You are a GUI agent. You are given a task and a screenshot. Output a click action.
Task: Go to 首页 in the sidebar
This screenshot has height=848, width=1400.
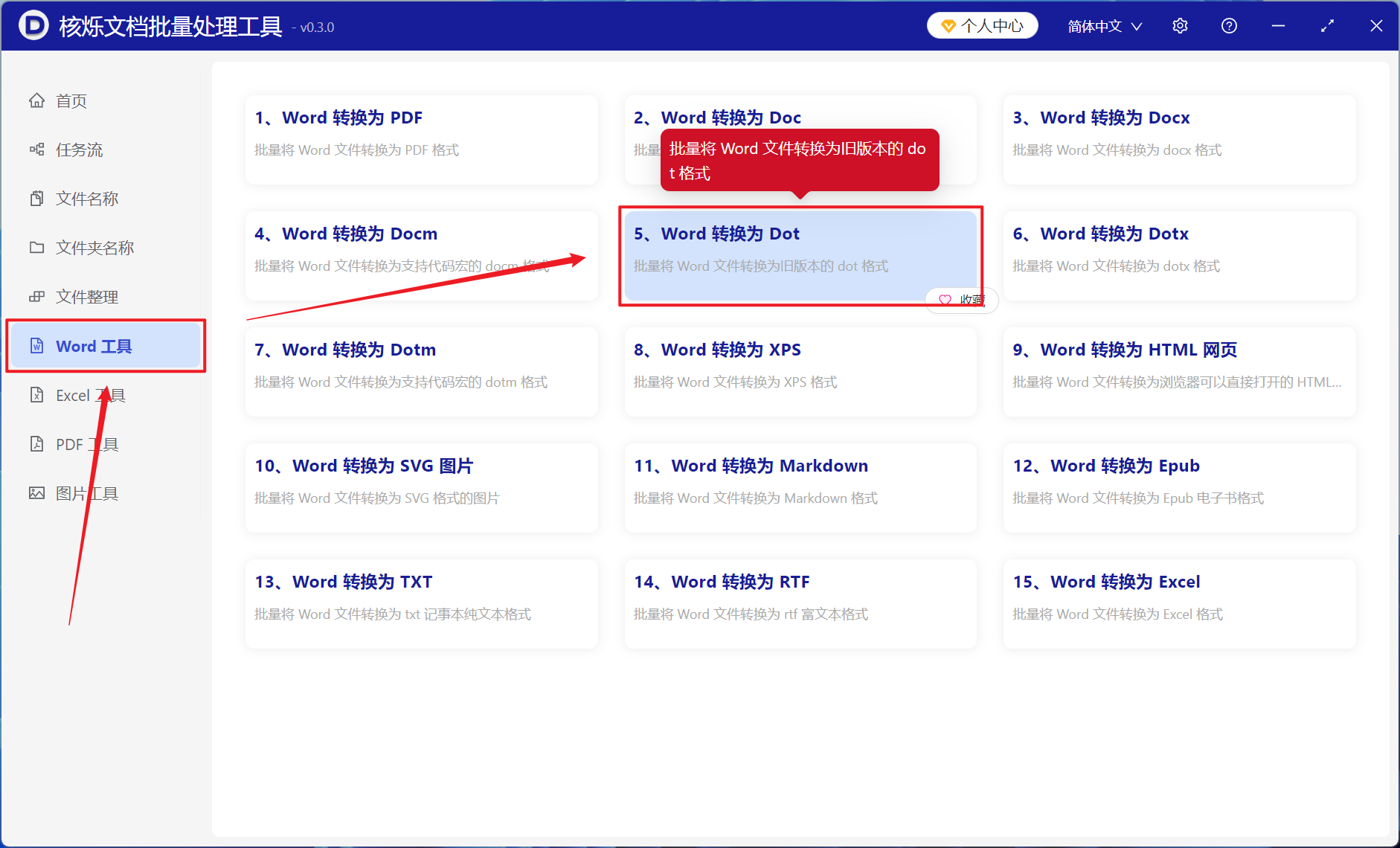[104, 100]
